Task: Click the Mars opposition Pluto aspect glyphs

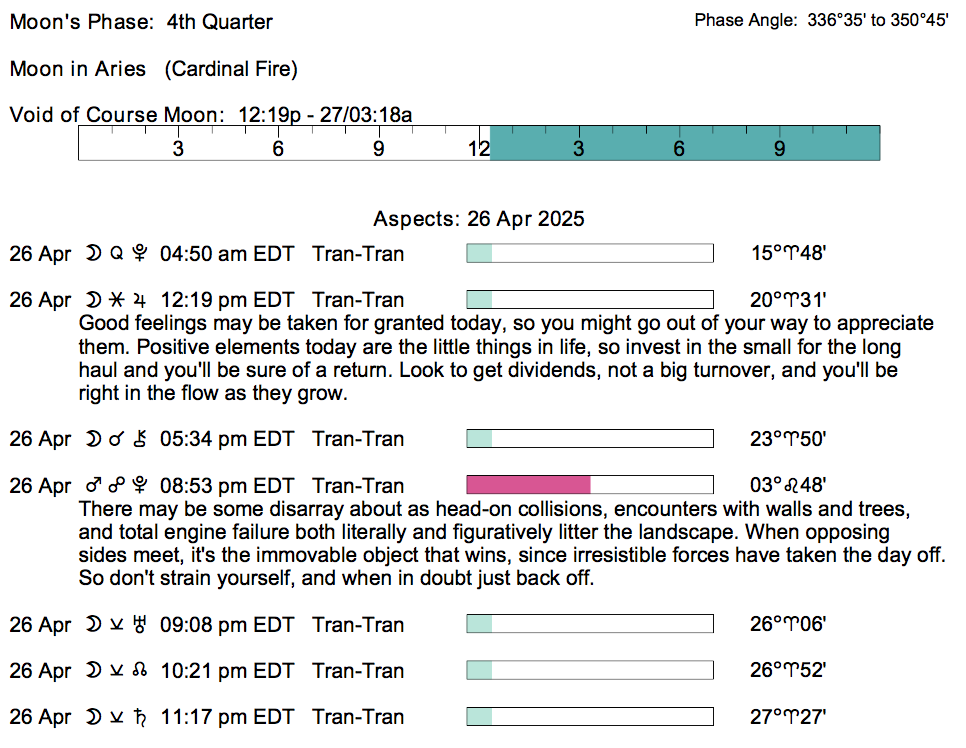Action: [x=115, y=486]
